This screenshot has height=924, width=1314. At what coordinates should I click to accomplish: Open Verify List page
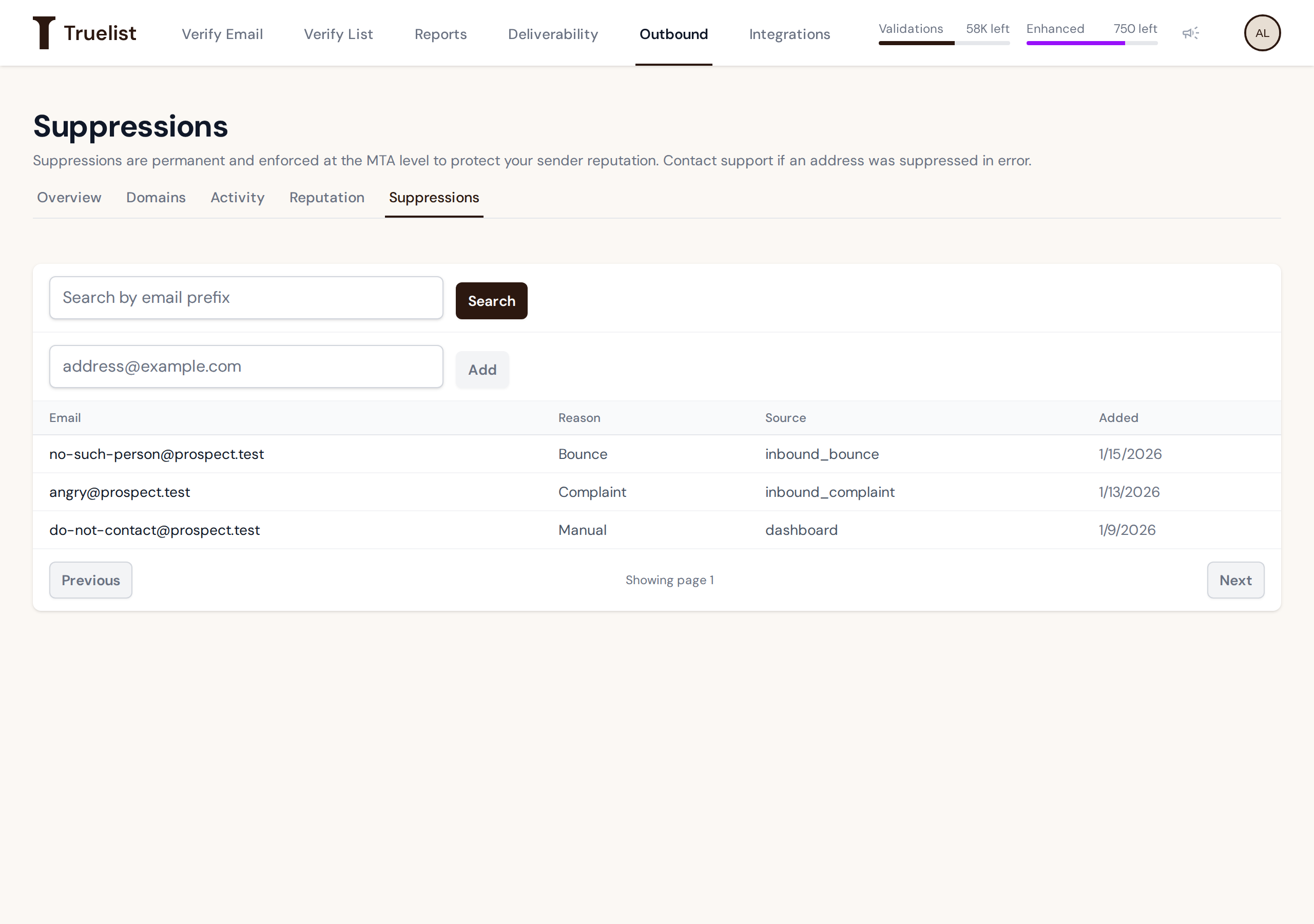338,34
